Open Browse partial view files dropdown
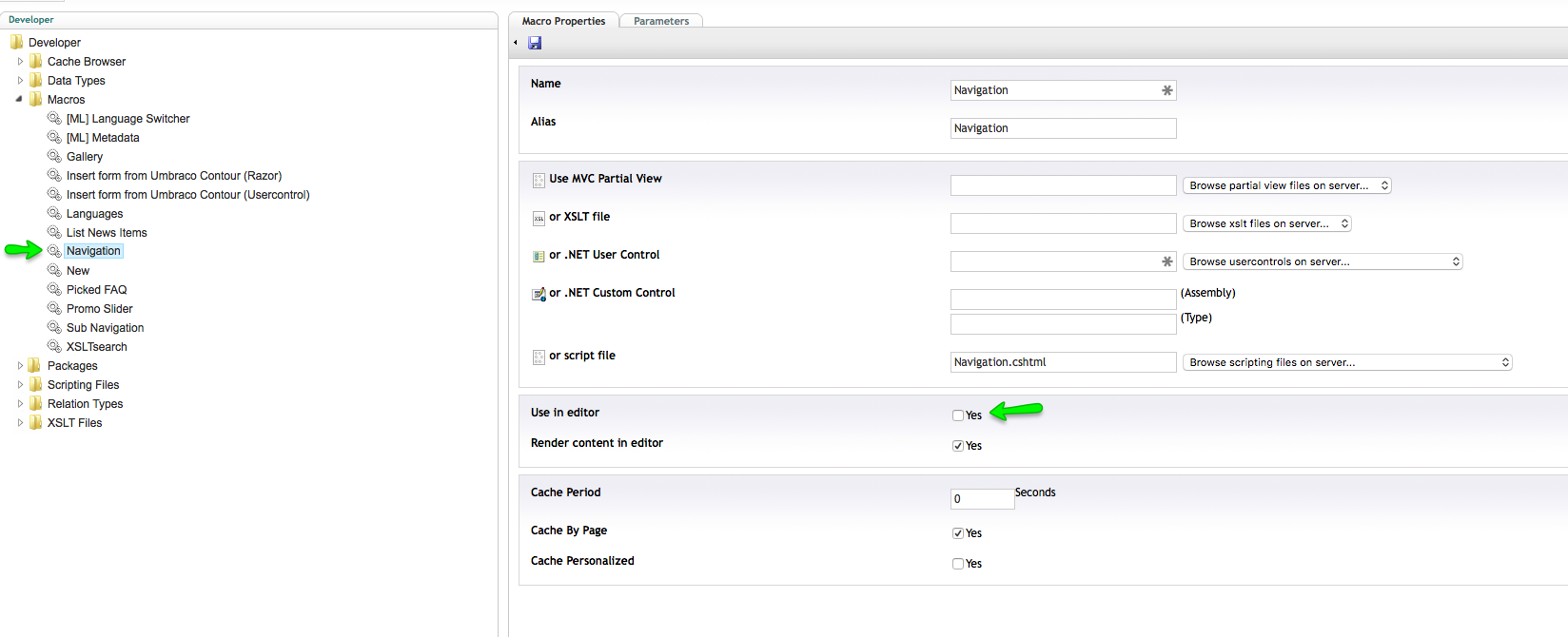Image resolution: width=1568 pixels, height=637 pixels. point(1286,185)
